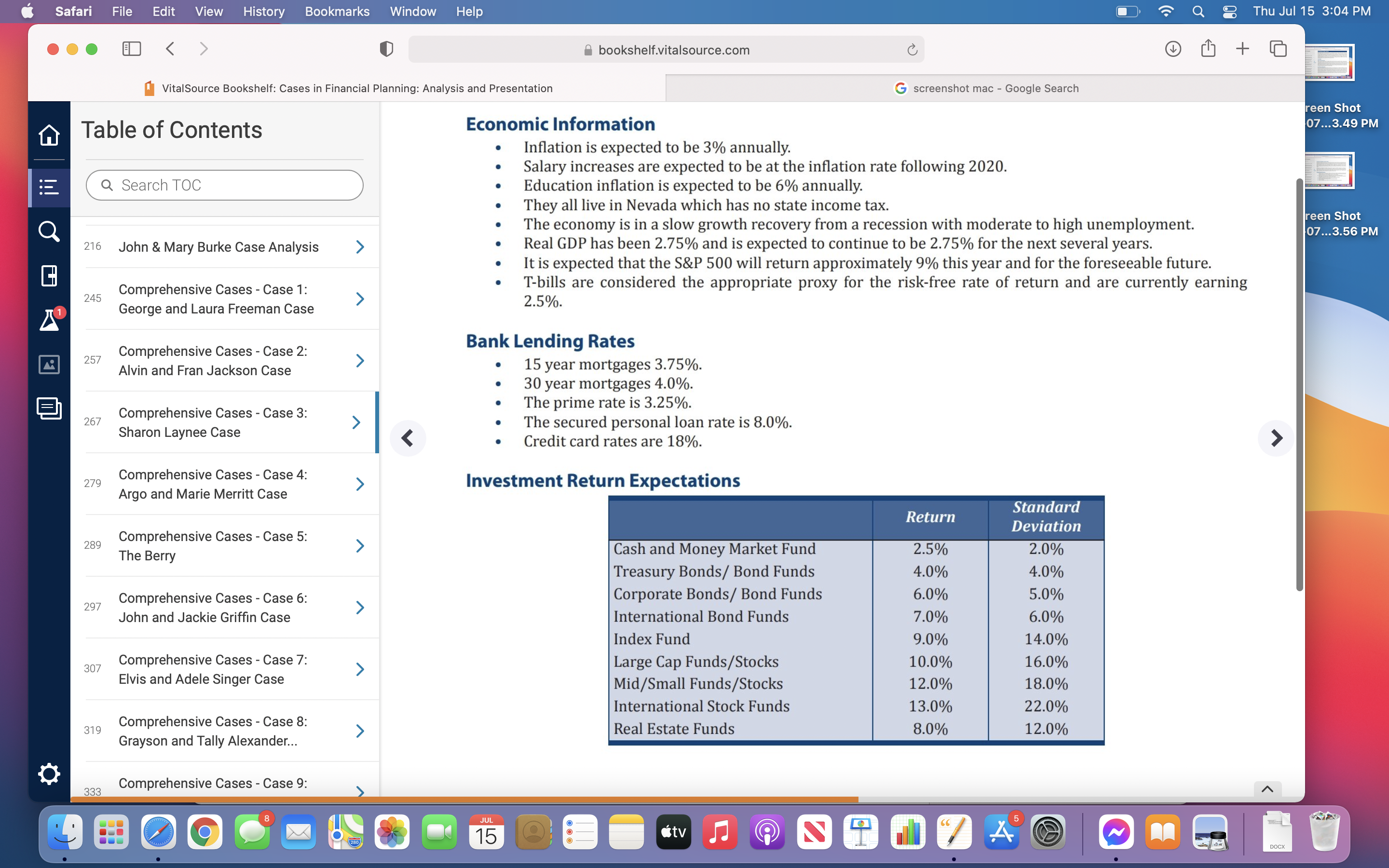Open Launchpad from the Dock
1389x868 pixels.
[111, 832]
